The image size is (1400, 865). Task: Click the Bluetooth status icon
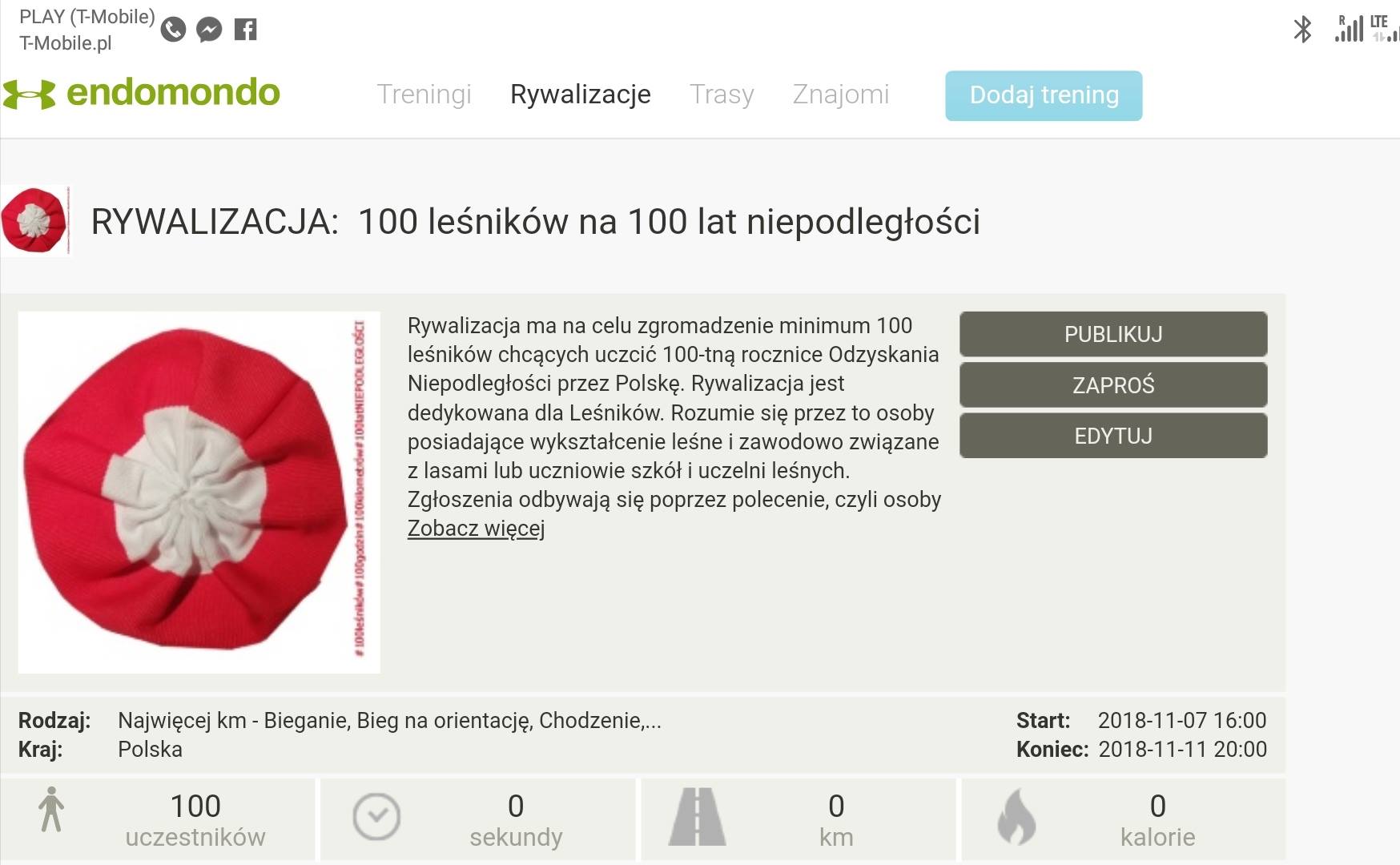(x=1302, y=30)
